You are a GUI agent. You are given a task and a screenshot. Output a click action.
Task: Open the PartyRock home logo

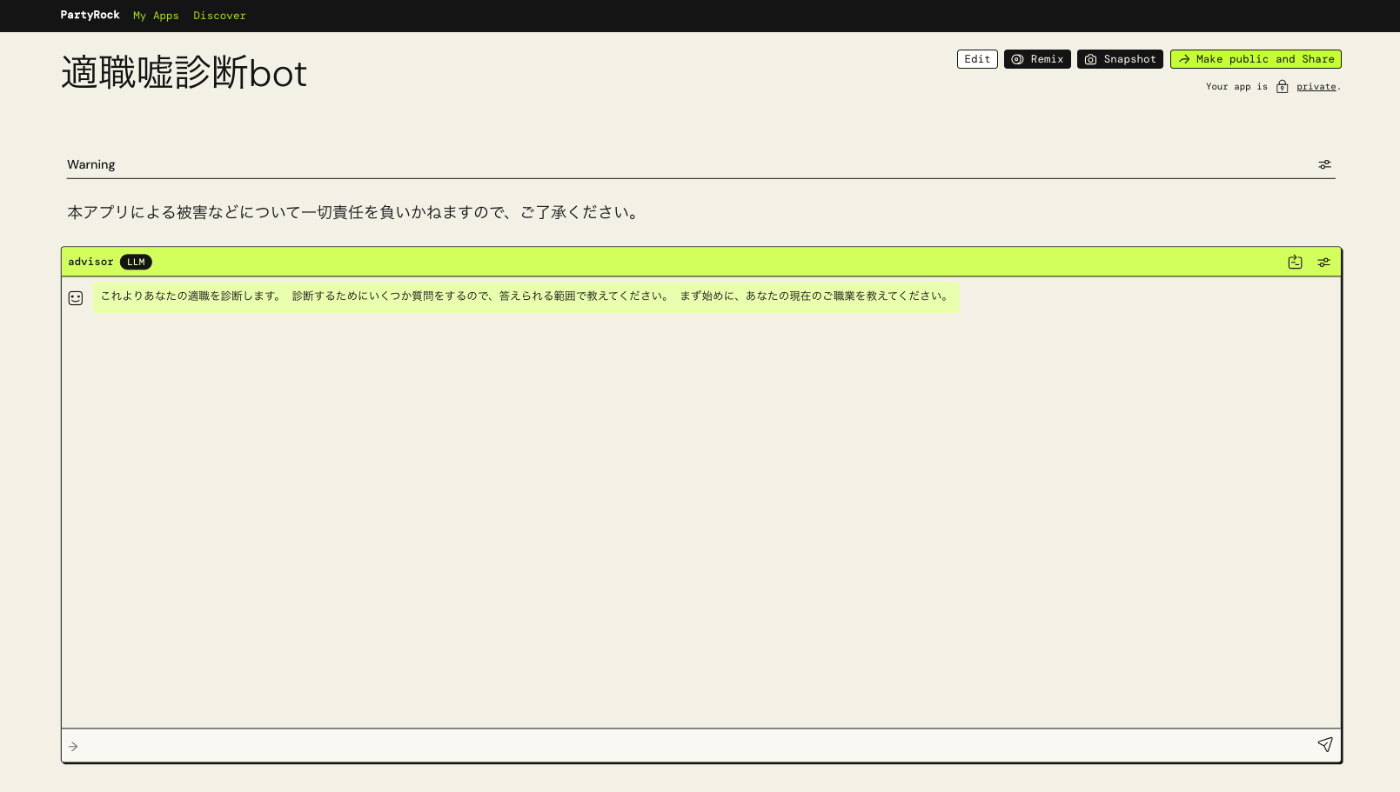pos(90,15)
